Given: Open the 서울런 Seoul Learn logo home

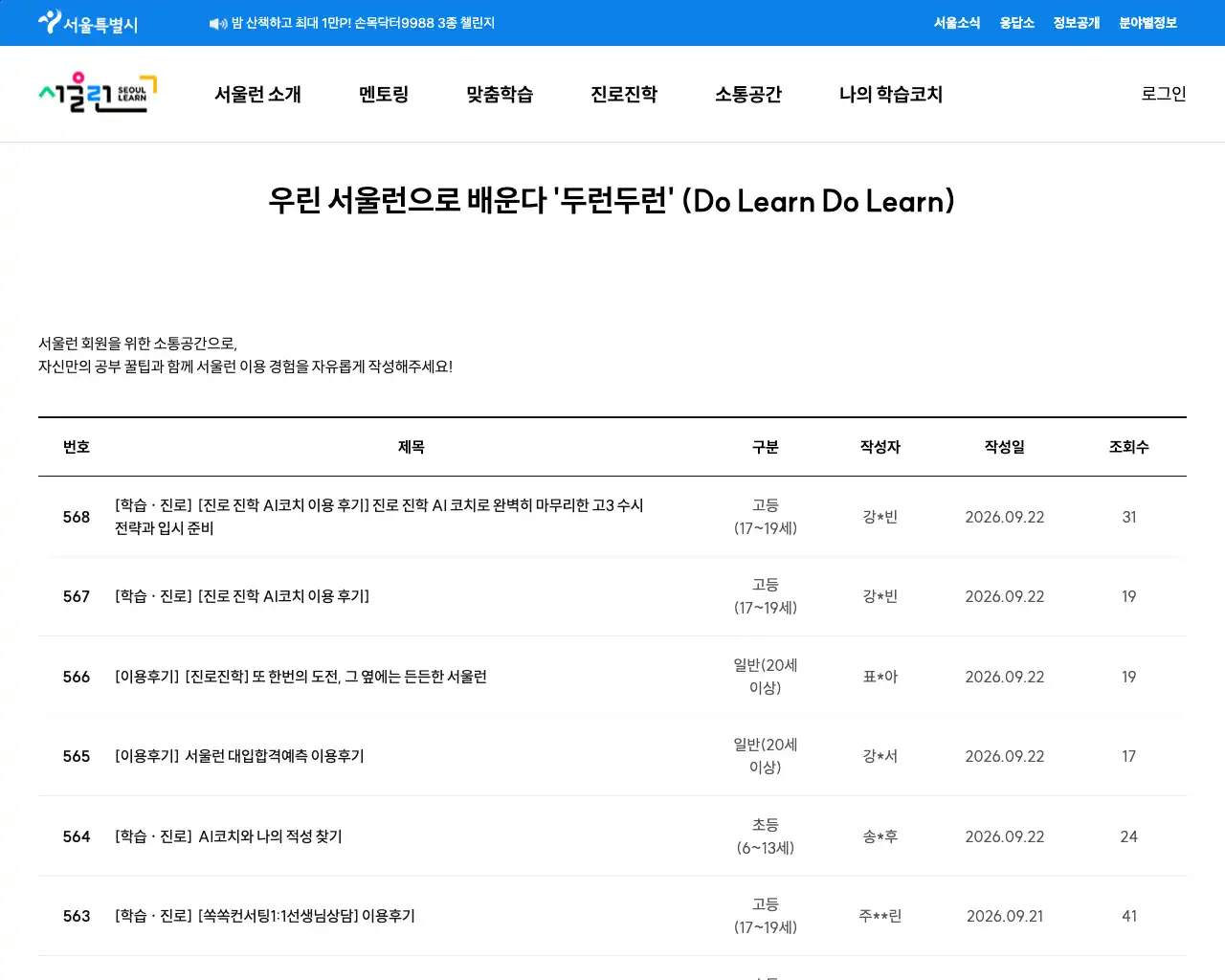Looking at the screenshot, I should pyautogui.click(x=98, y=94).
